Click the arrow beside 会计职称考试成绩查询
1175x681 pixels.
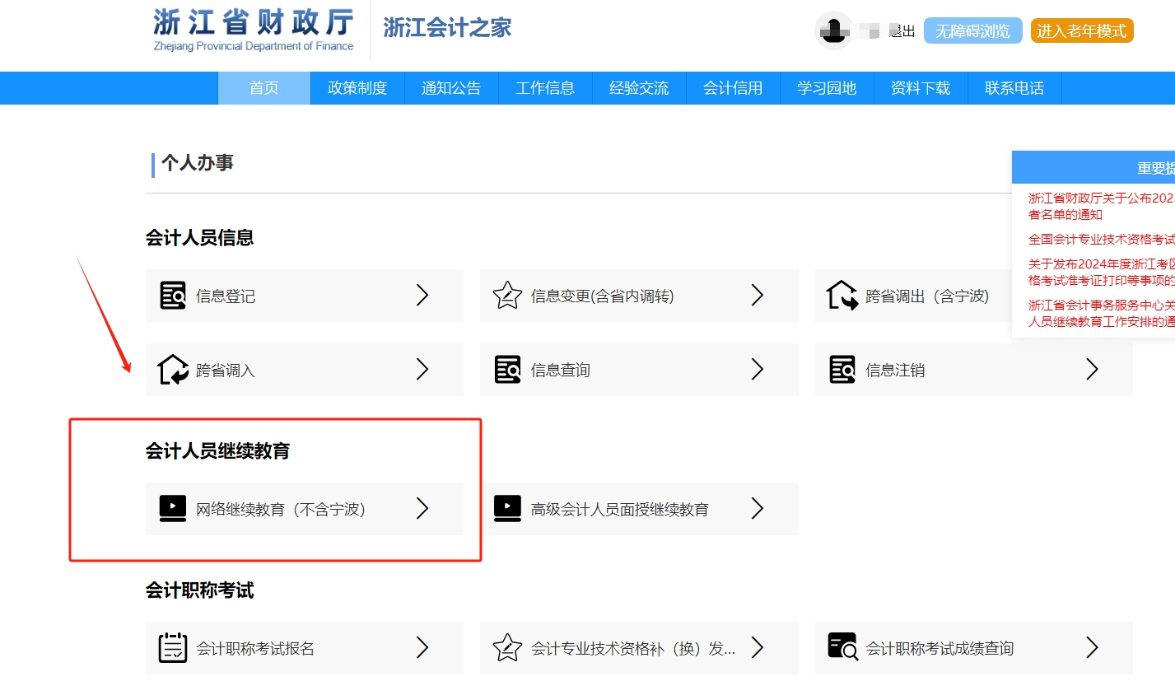pos(1092,648)
